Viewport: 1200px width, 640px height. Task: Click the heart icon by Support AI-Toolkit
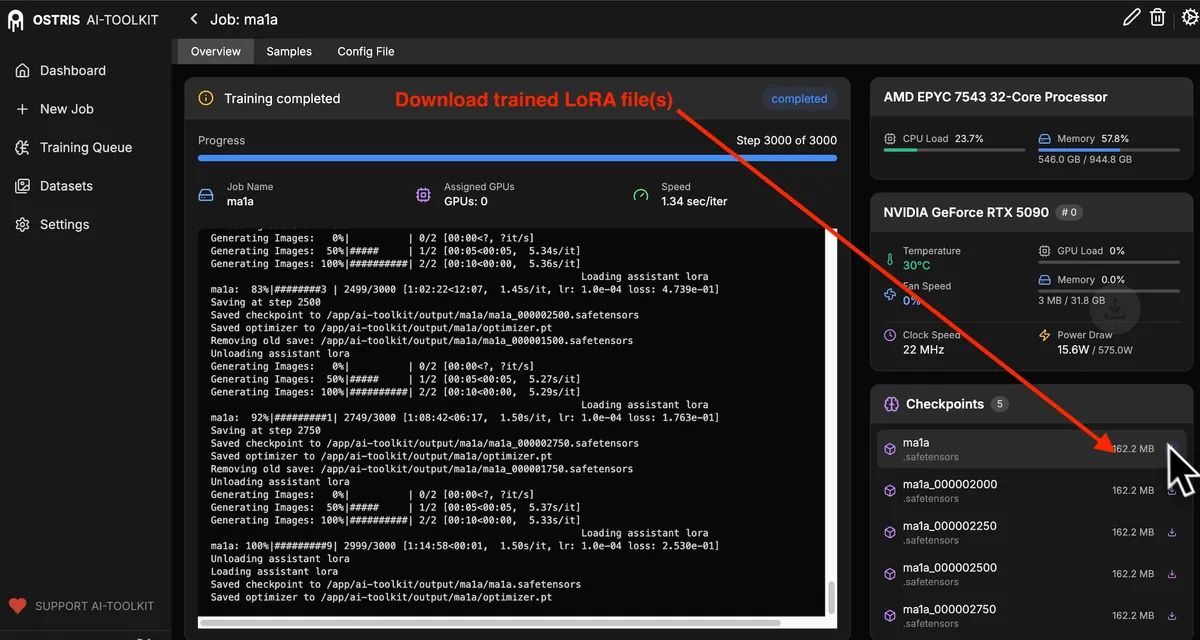(x=17, y=606)
